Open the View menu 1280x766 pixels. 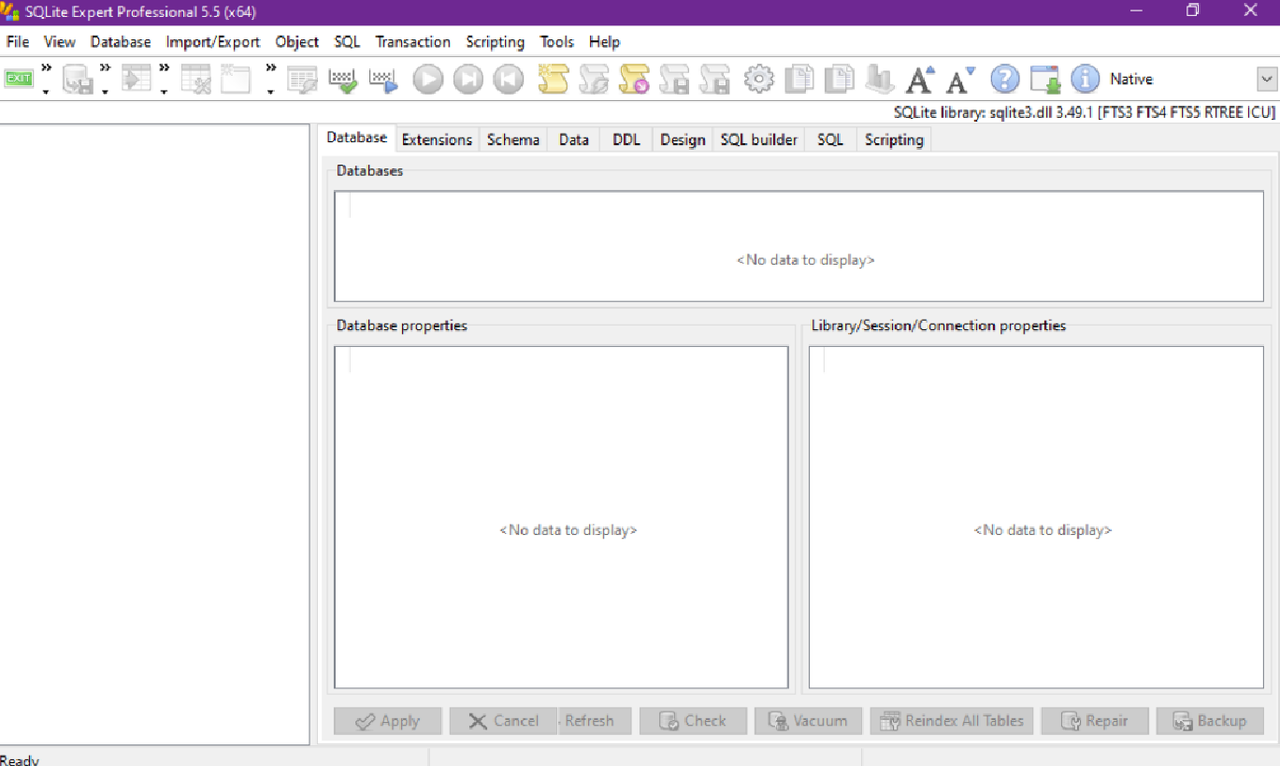click(x=60, y=42)
